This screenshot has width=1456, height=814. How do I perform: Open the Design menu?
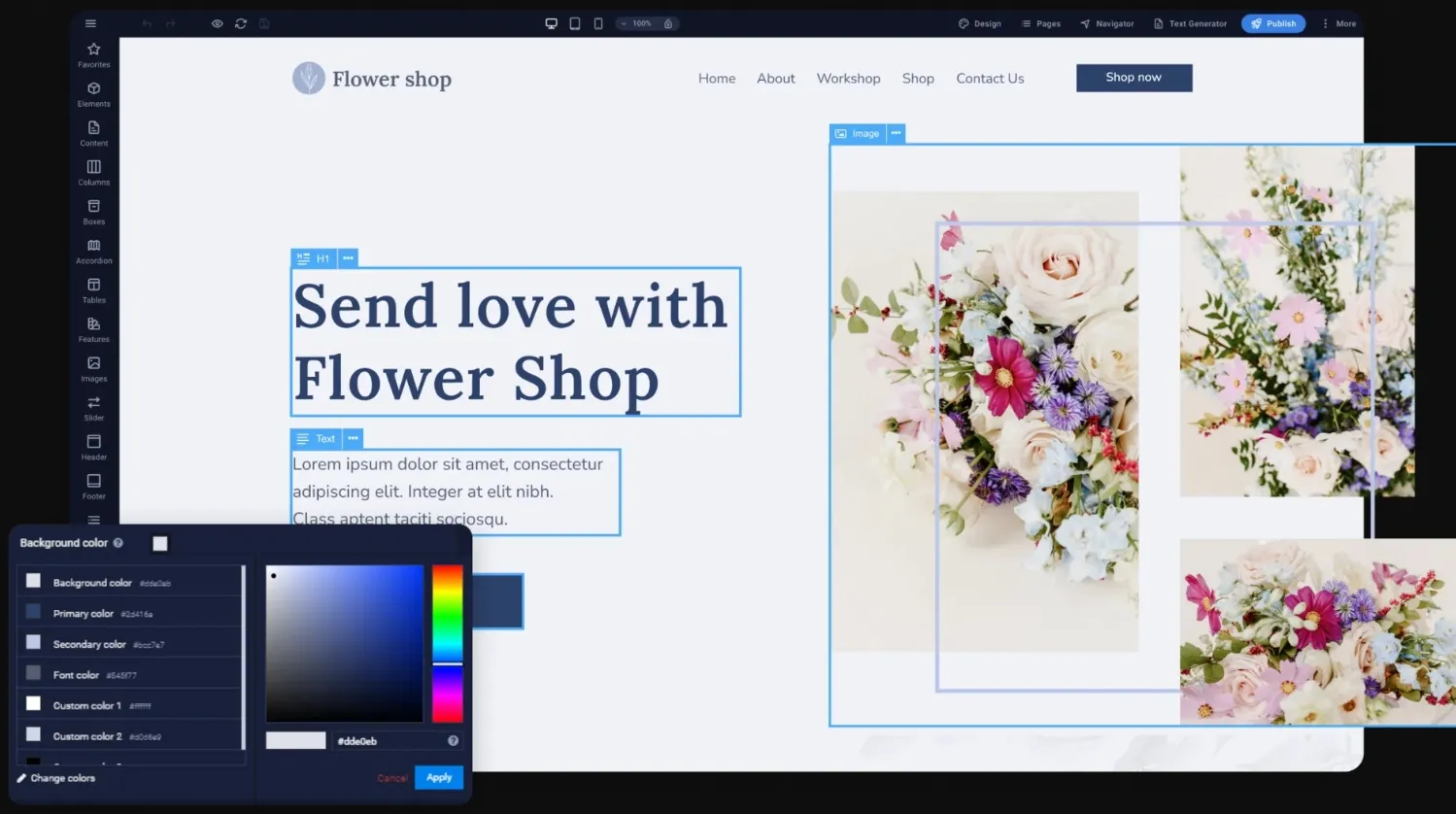point(979,23)
